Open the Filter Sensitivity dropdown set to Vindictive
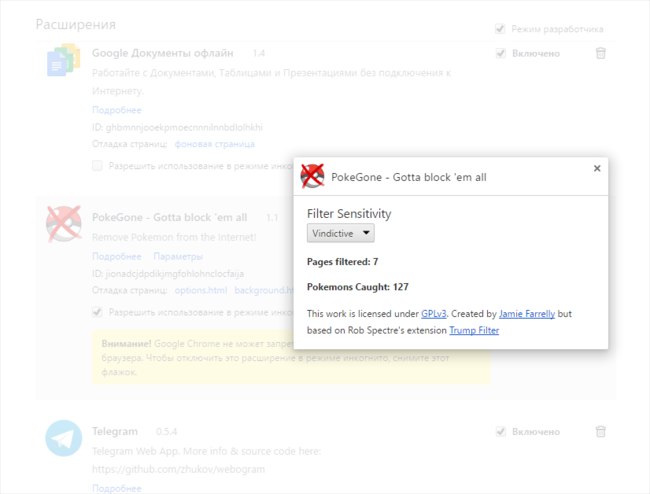Screen dimensions: 650x494 click(340, 233)
